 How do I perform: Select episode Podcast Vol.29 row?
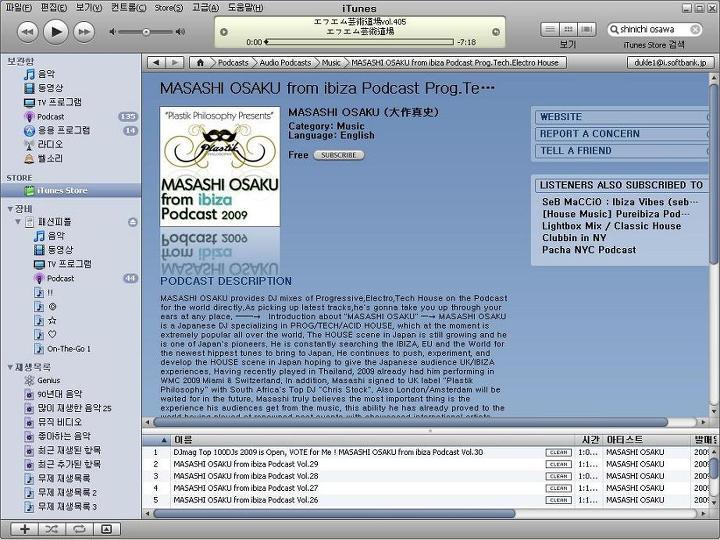[425, 464]
